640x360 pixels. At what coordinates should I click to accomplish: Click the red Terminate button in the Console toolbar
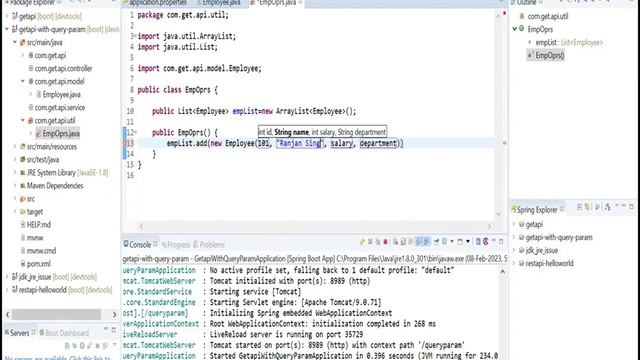coord(385,242)
